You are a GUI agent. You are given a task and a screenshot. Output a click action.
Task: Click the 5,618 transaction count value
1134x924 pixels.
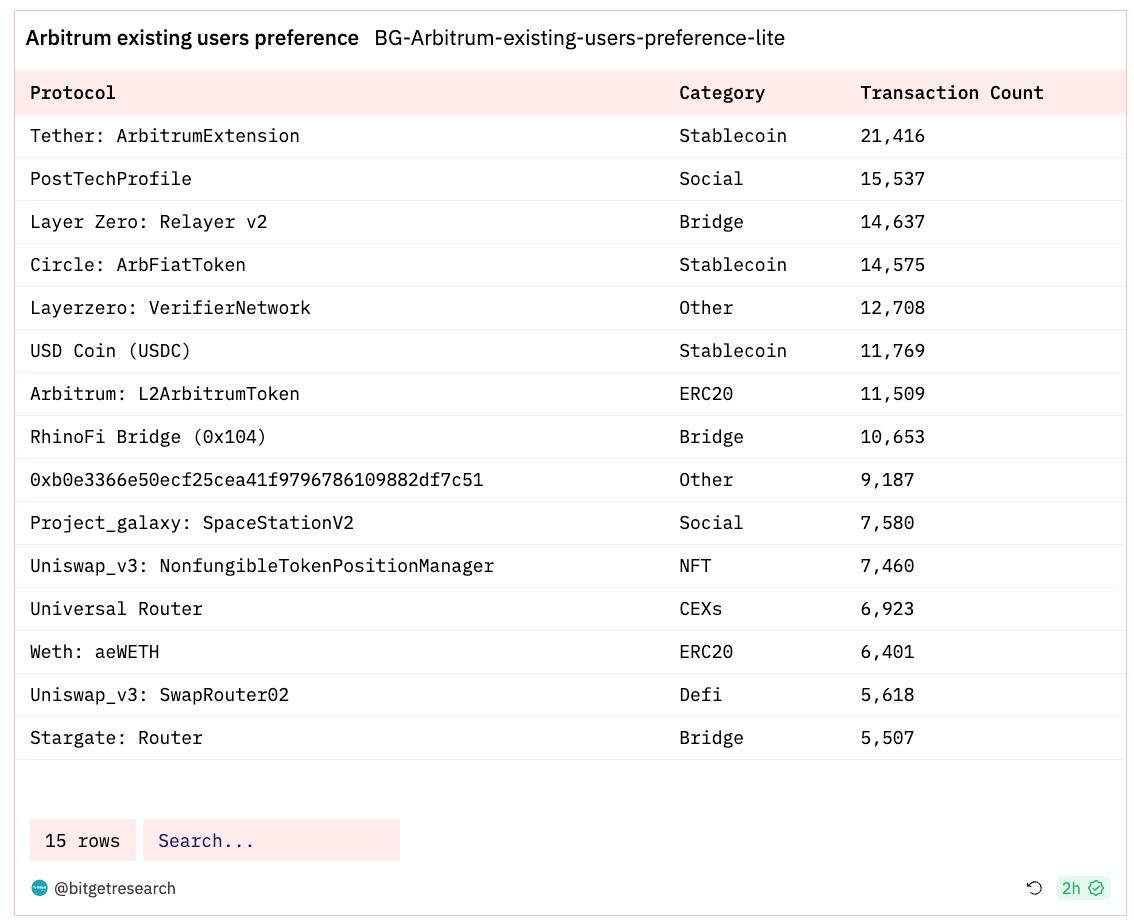tap(887, 695)
